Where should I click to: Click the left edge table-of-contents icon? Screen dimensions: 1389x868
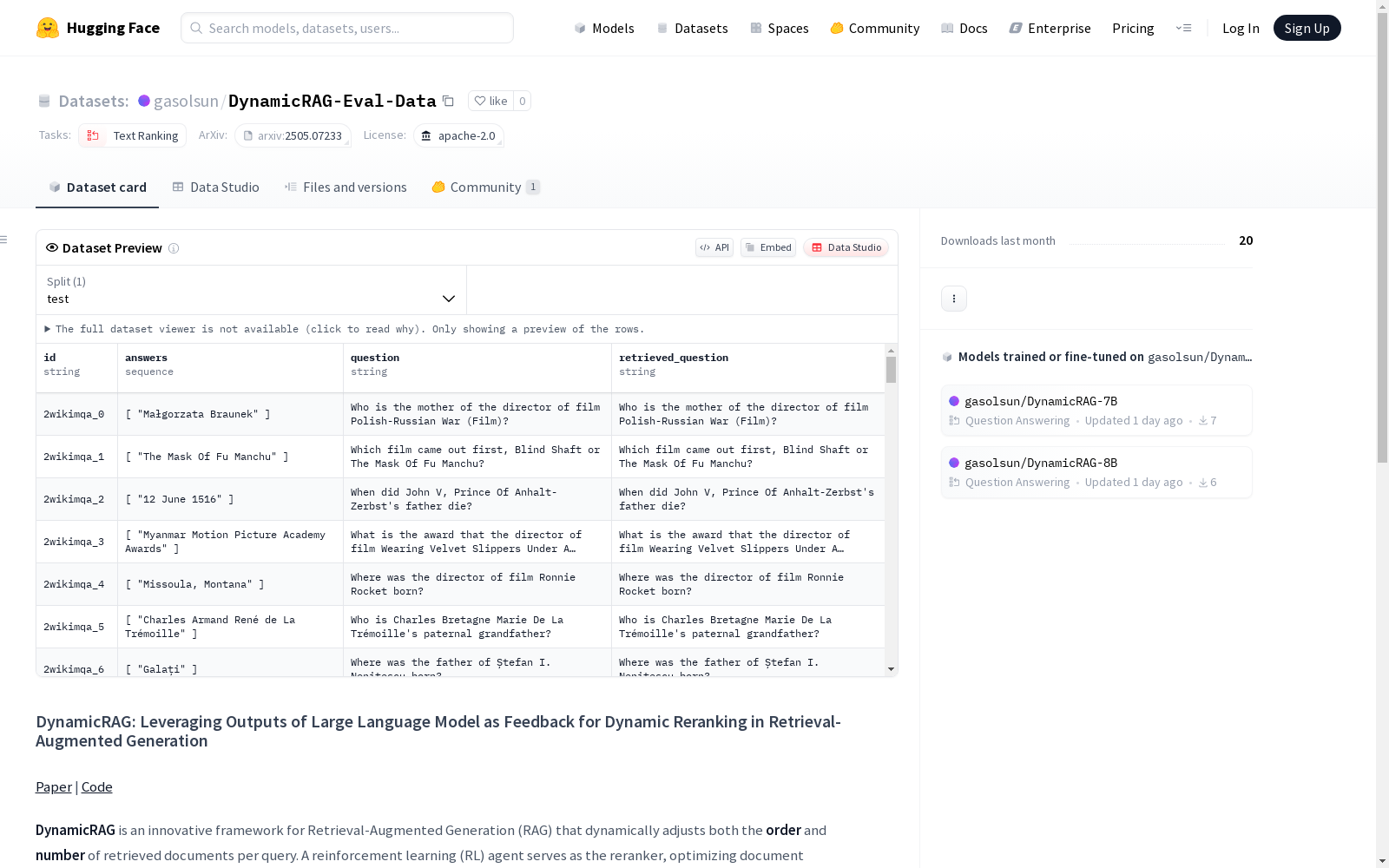4,240
